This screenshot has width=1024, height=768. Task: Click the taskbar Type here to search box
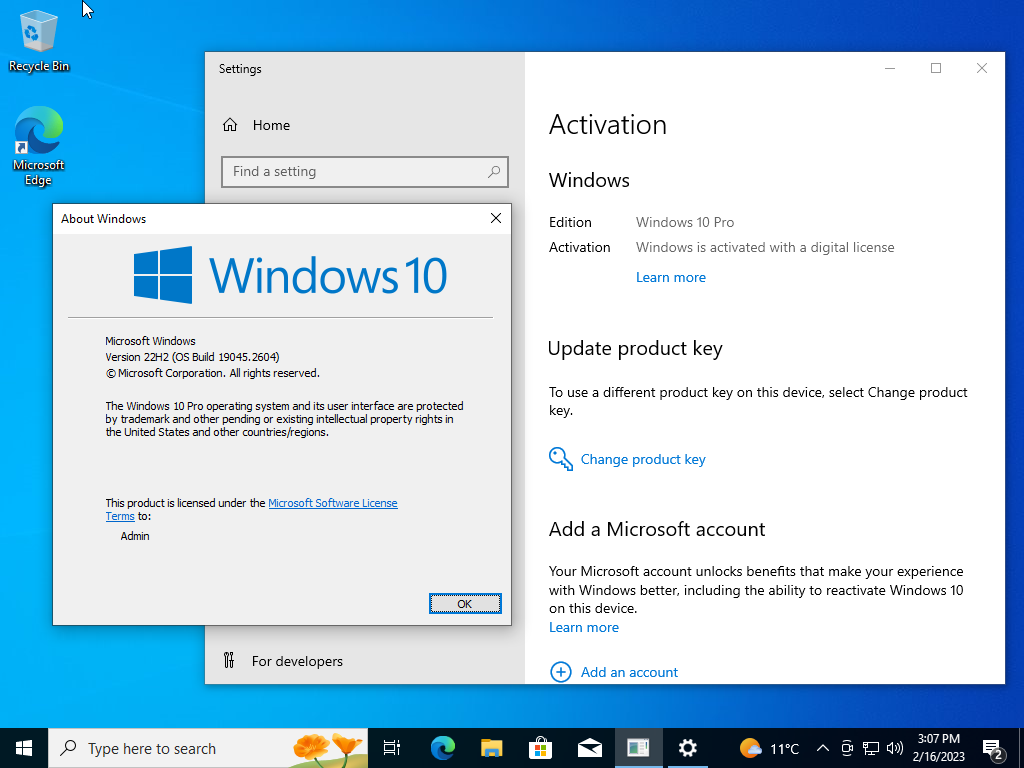208,748
